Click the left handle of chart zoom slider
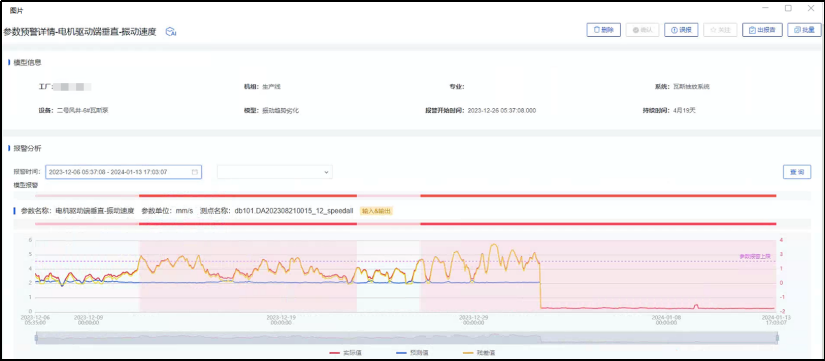Screen dimensions: 825x361 36,338
